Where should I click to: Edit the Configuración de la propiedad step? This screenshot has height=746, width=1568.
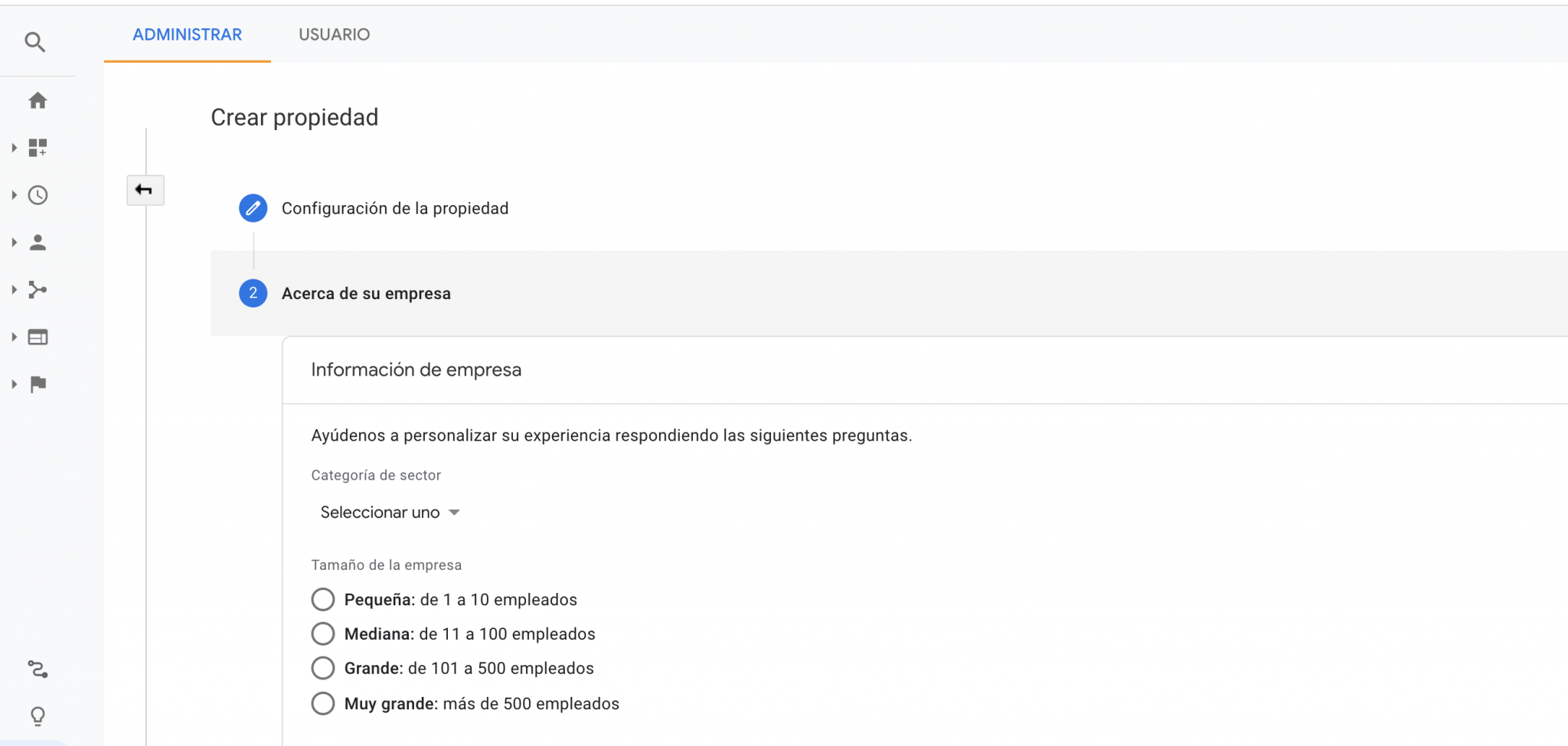[x=253, y=207]
